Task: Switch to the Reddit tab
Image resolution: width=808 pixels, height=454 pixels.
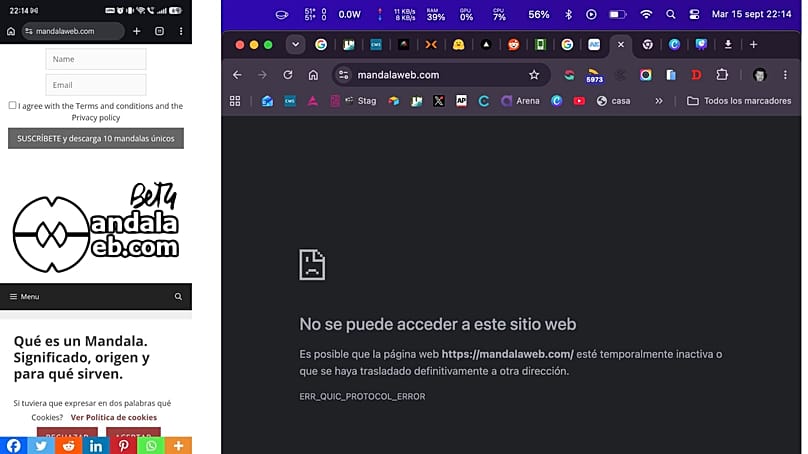Action: [x=513, y=45]
